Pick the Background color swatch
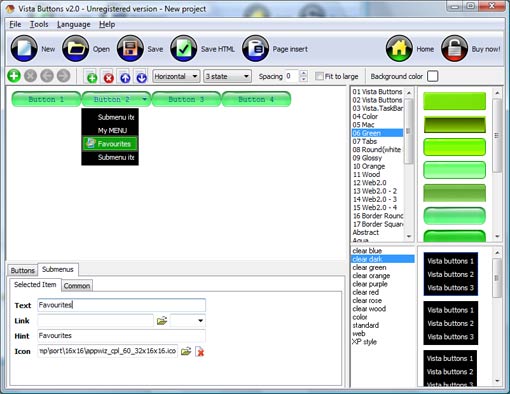The width and height of the screenshot is (510, 394). click(432, 76)
